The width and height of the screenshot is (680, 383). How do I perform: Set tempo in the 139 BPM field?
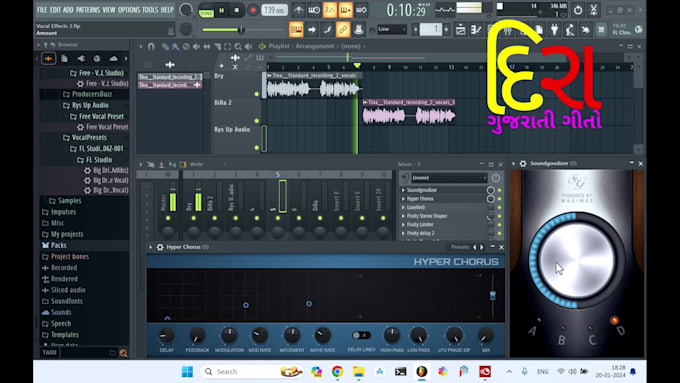[x=275, y=10]
